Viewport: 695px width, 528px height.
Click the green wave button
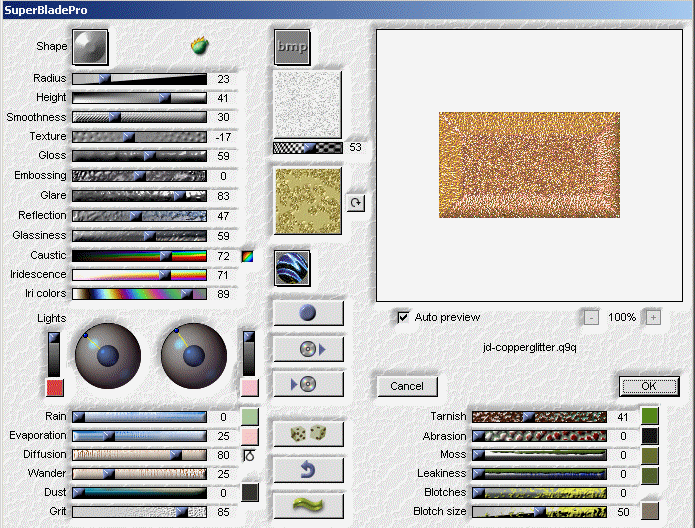tap(308, 506)
